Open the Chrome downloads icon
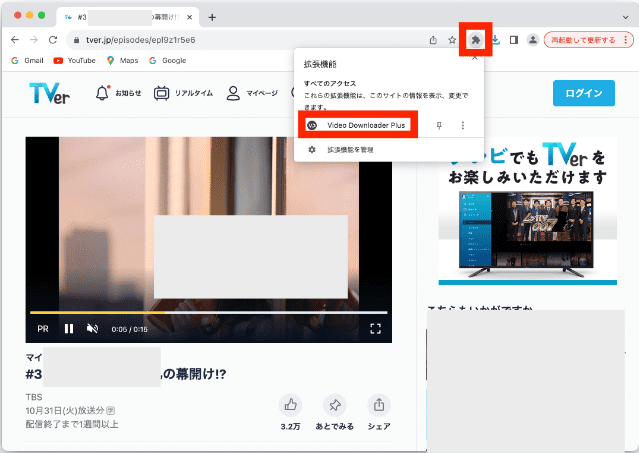The image size is (639, 453). point(496,40)
